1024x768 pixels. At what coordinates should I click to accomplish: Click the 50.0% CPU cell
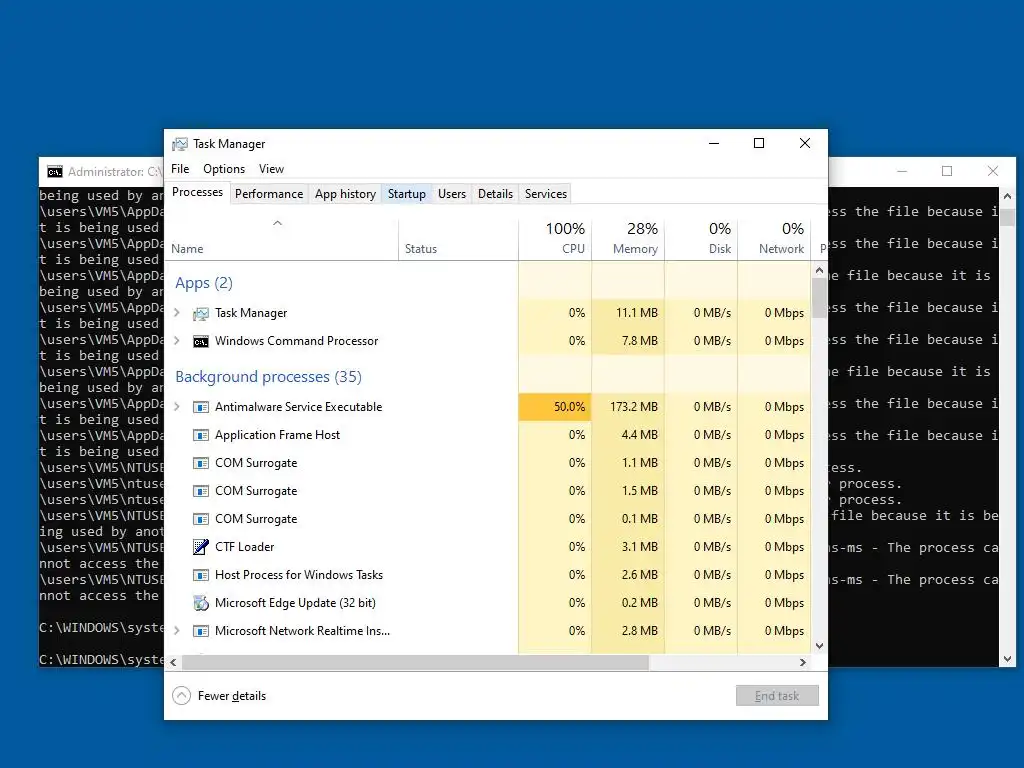555,407
